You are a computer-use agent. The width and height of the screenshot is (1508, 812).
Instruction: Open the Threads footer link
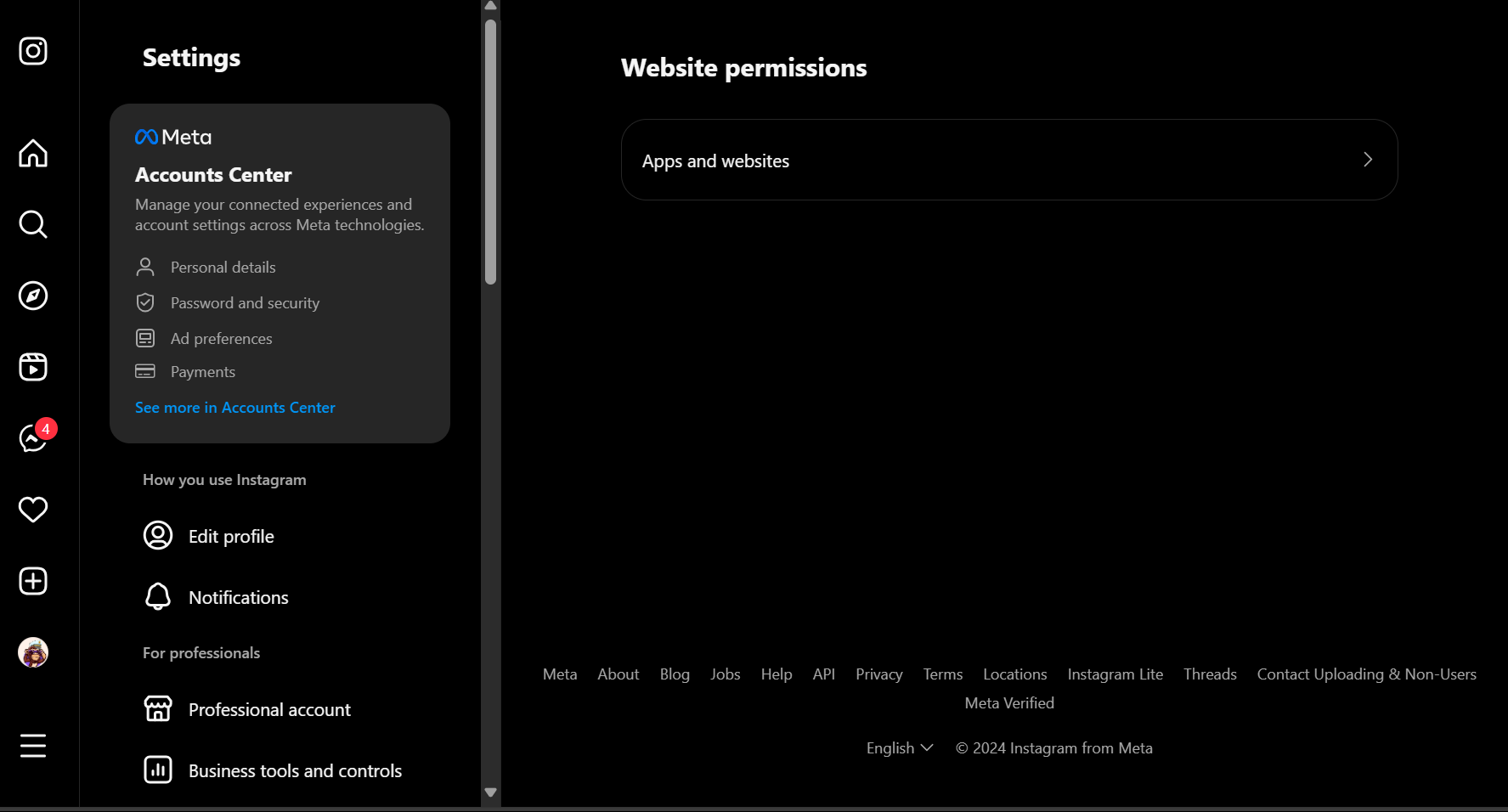1210,674
